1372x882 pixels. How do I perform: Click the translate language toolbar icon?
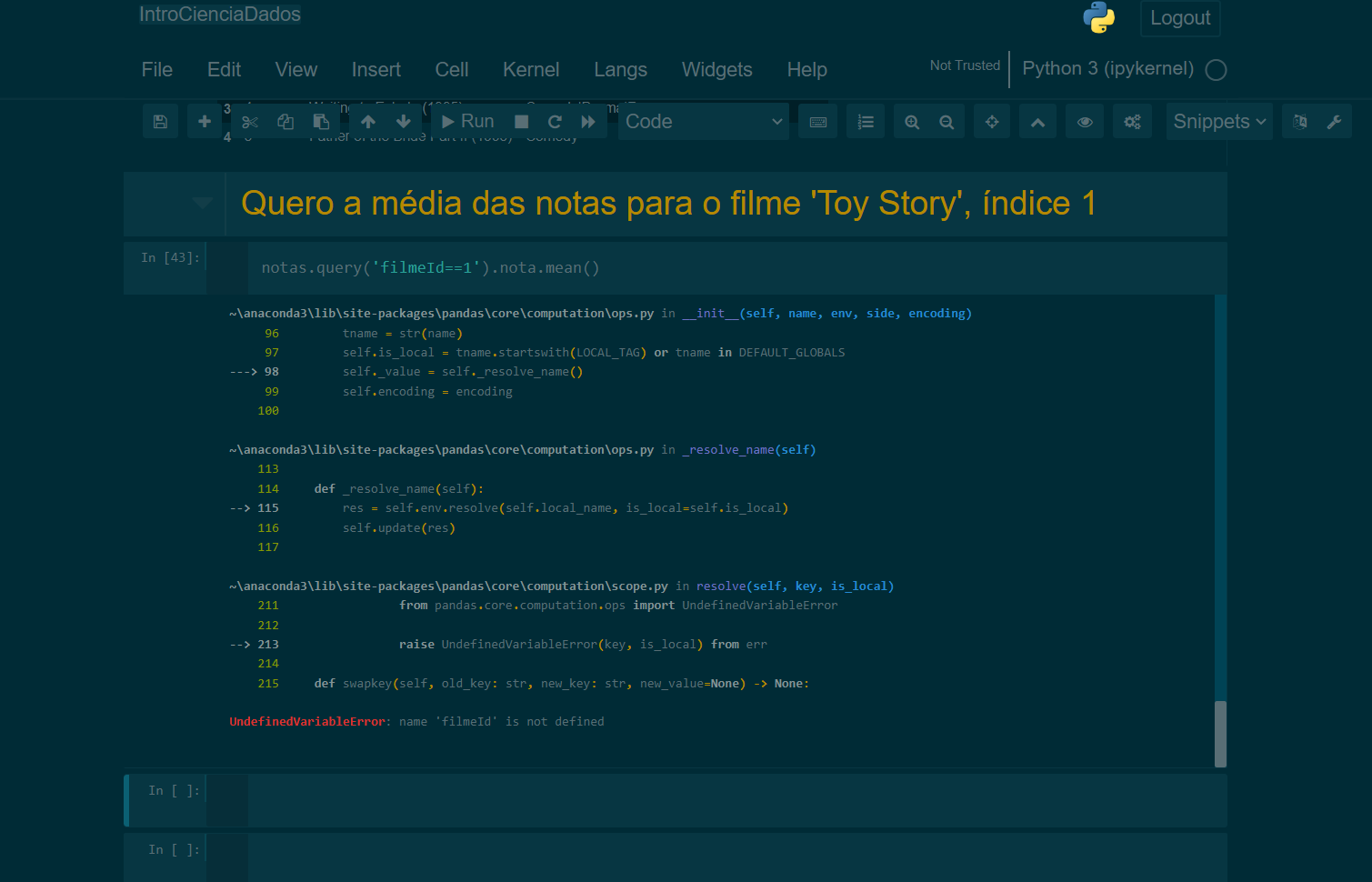[x=1299, y=122]
